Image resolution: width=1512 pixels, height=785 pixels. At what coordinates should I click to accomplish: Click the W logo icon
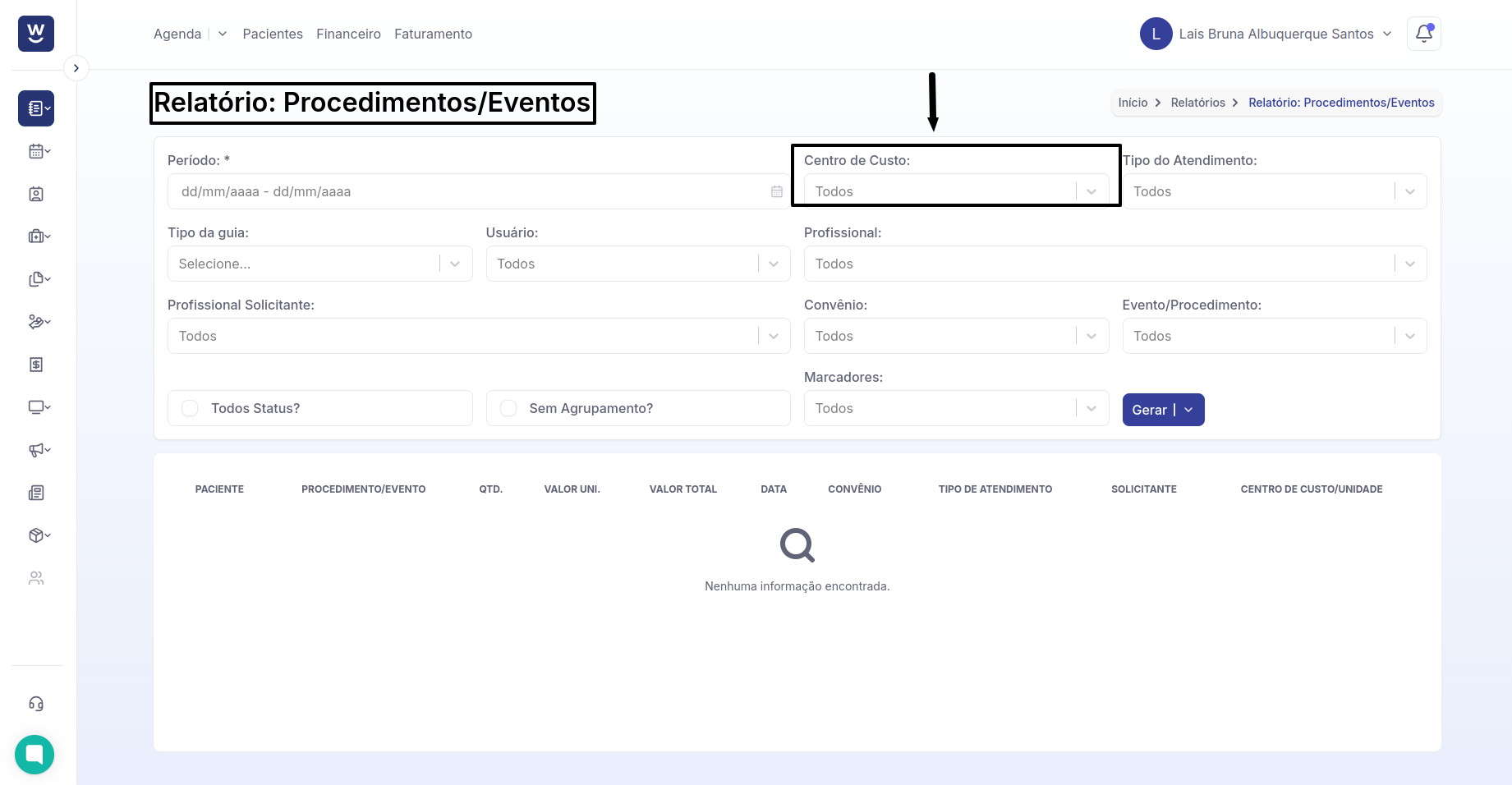point(36,34)
